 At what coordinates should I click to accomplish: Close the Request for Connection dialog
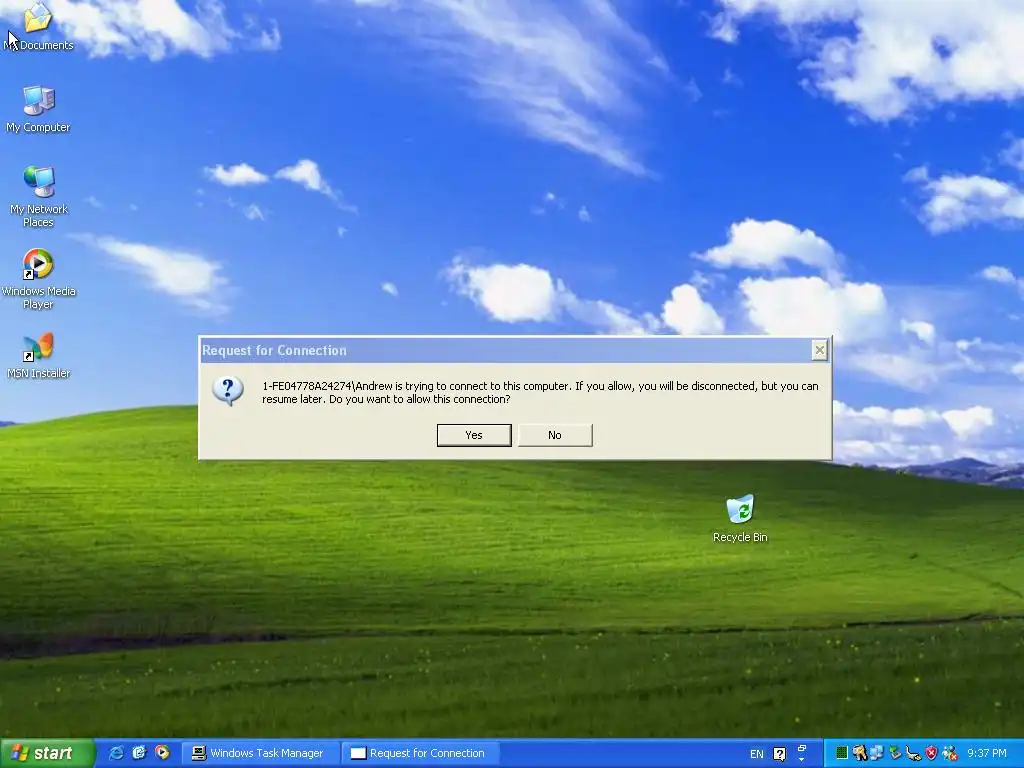(820, 351)
